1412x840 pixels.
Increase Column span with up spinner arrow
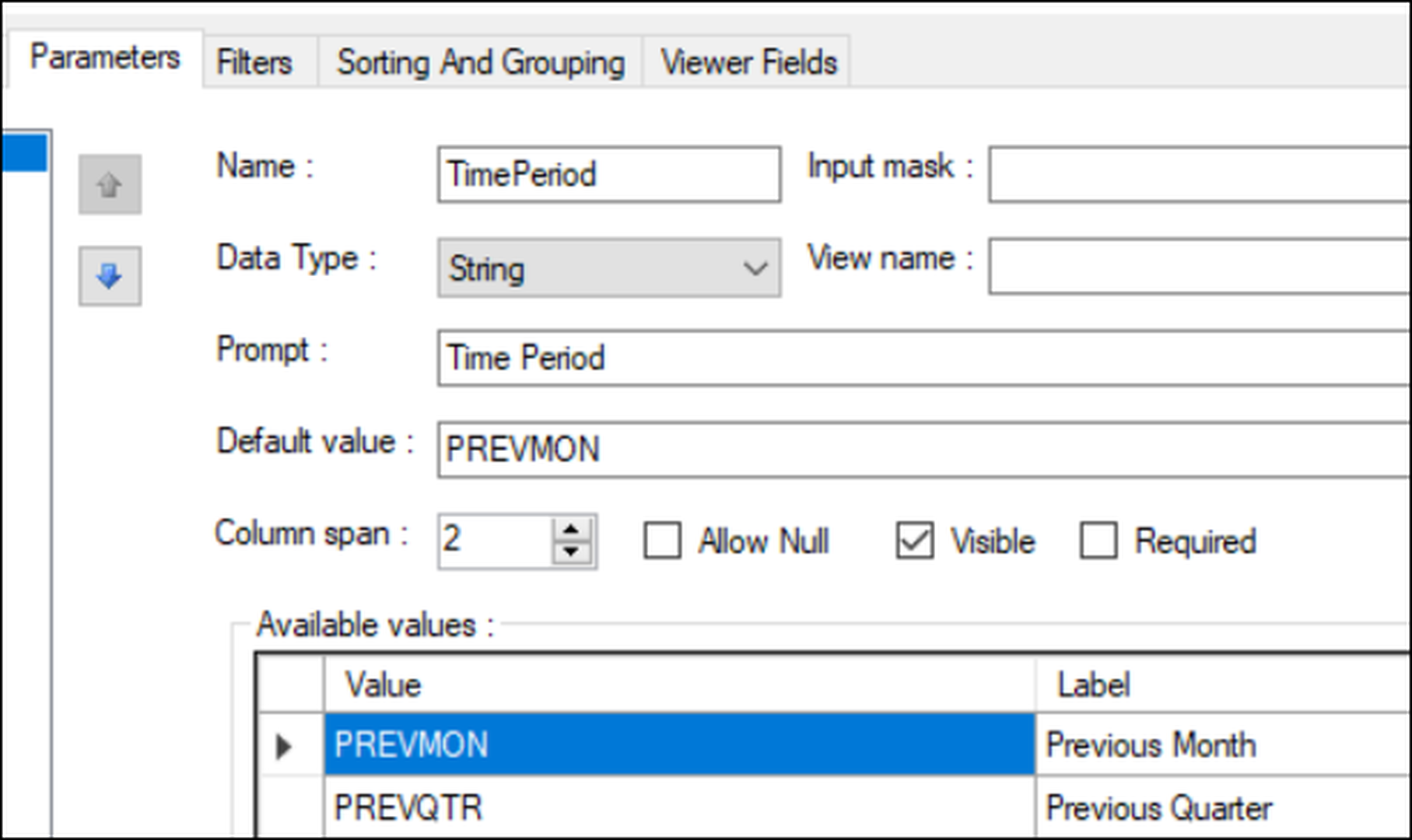coord(571,530)
